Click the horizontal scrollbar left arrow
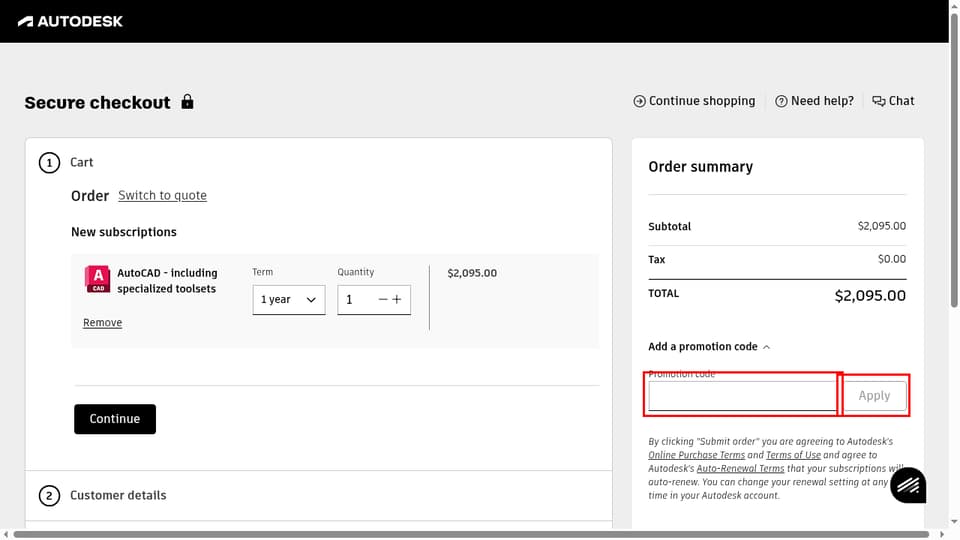This screenshot has height=540, width=960. coord(6,534)
